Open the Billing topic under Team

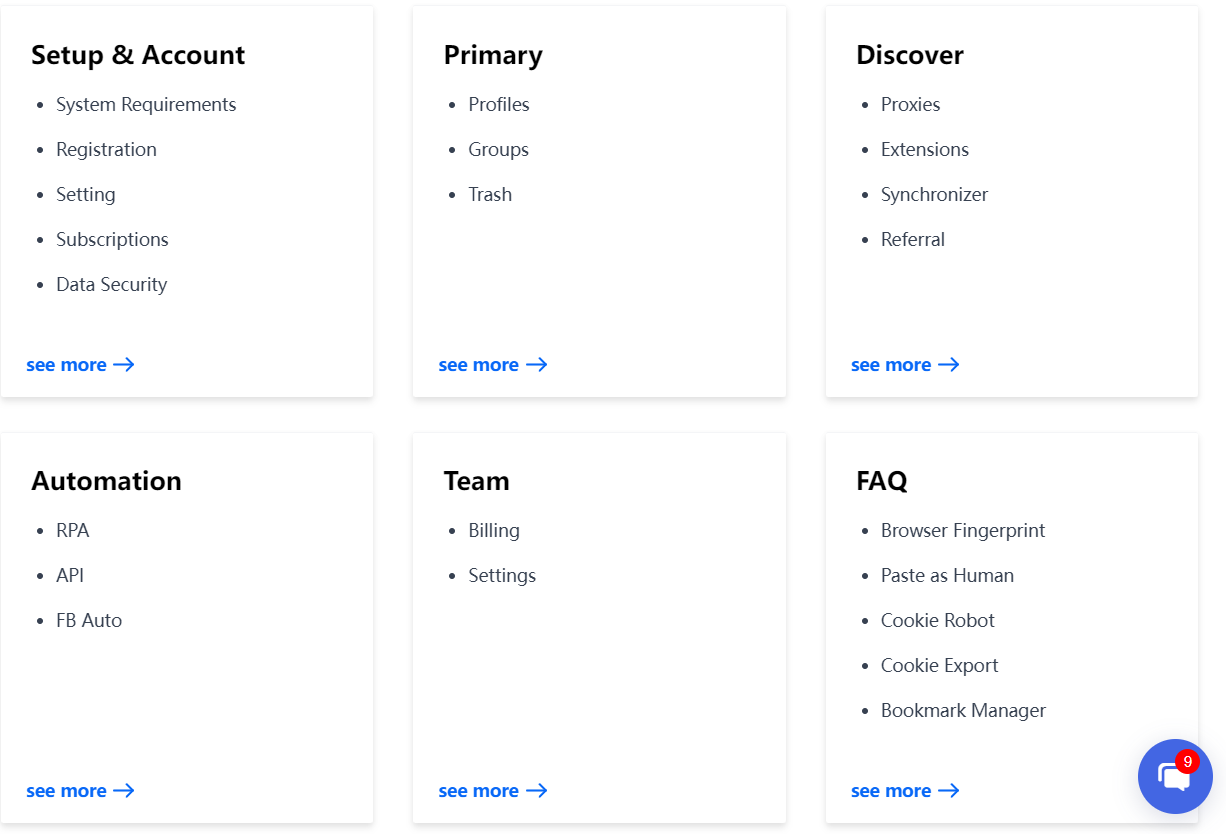tap(493, 530)
